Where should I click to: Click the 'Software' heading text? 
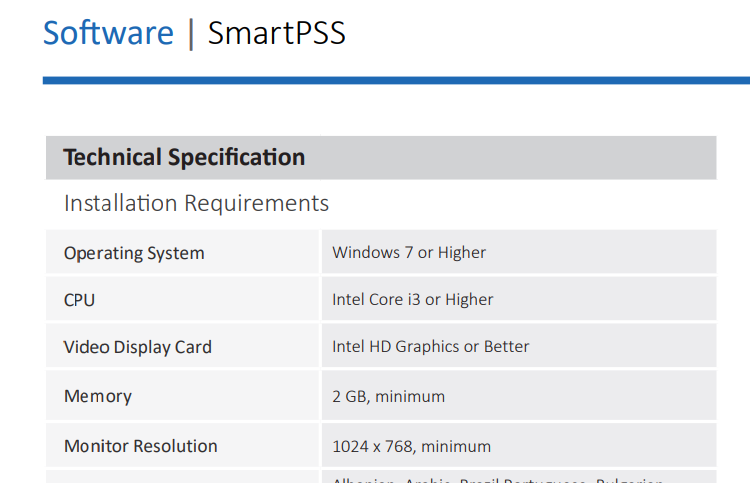tap(108, 33)
